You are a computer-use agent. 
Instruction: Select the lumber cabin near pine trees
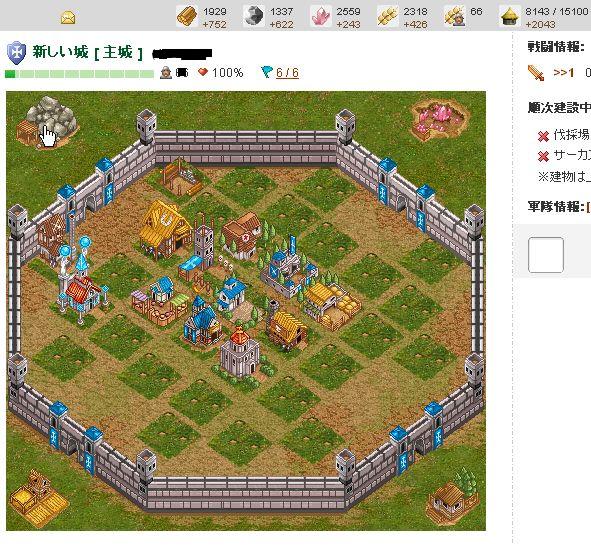(454, 496)
